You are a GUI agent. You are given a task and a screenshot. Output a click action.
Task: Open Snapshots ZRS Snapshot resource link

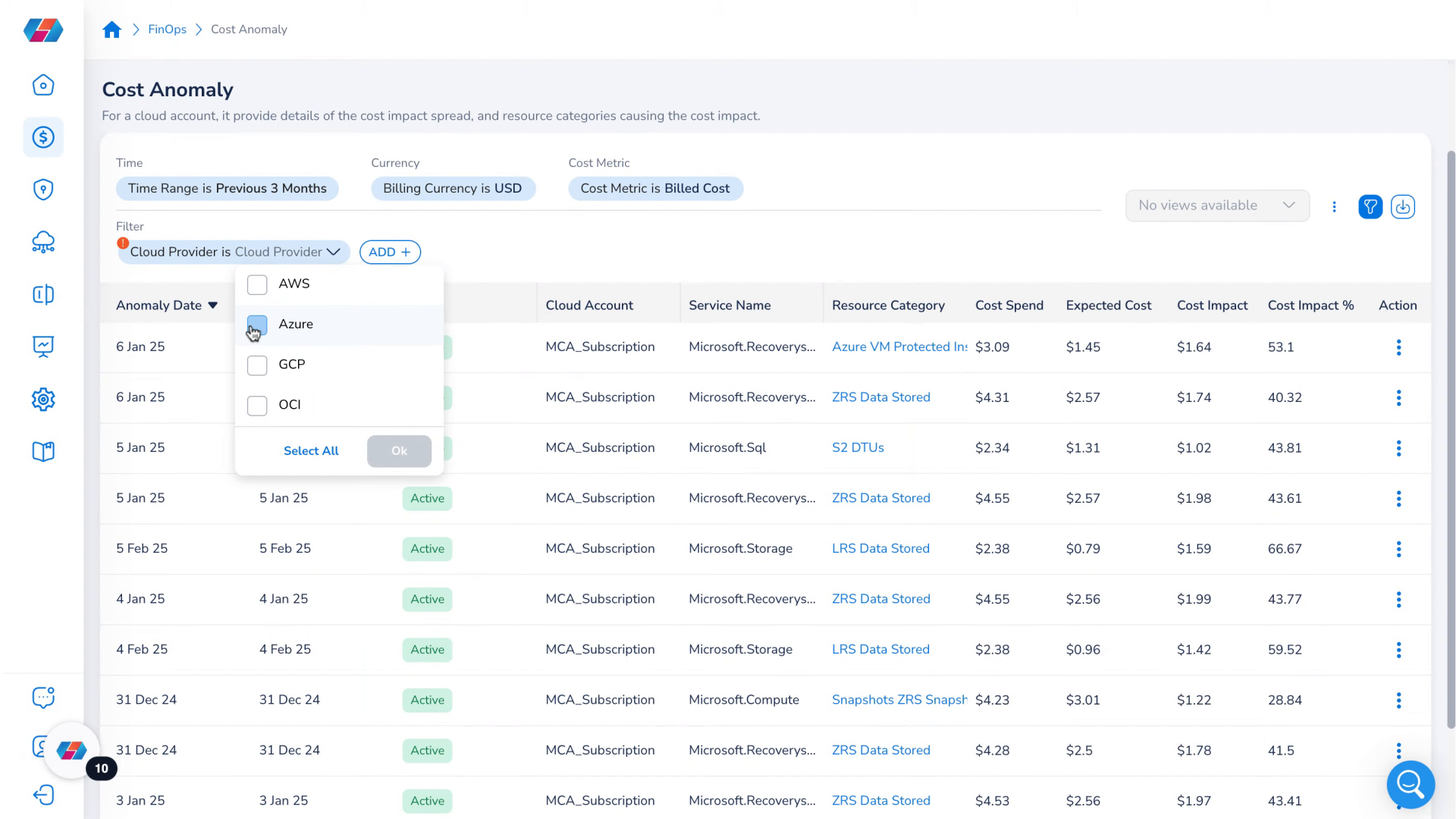coord(899,699)
